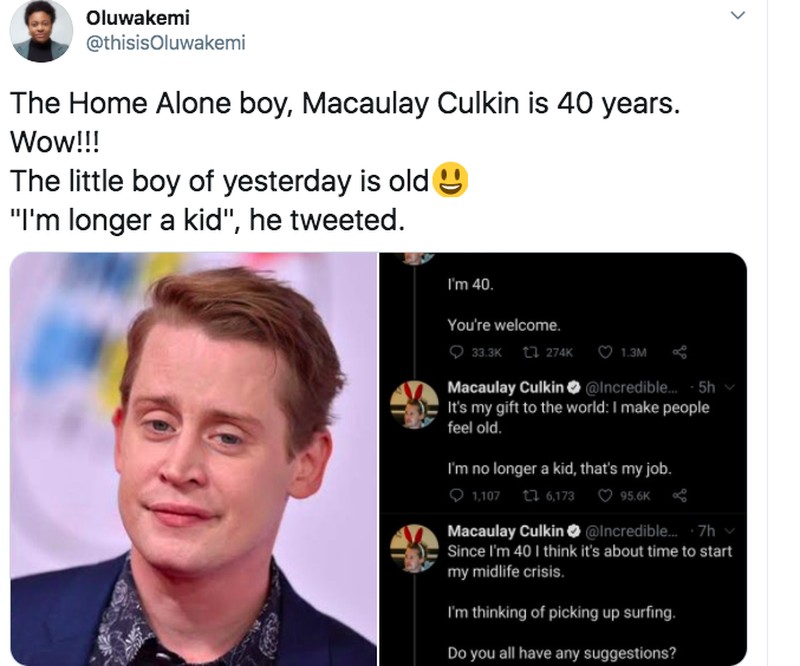The image size is (800, 666).
Task: Click the Macaulay Culkin name link
Action: 509,384
